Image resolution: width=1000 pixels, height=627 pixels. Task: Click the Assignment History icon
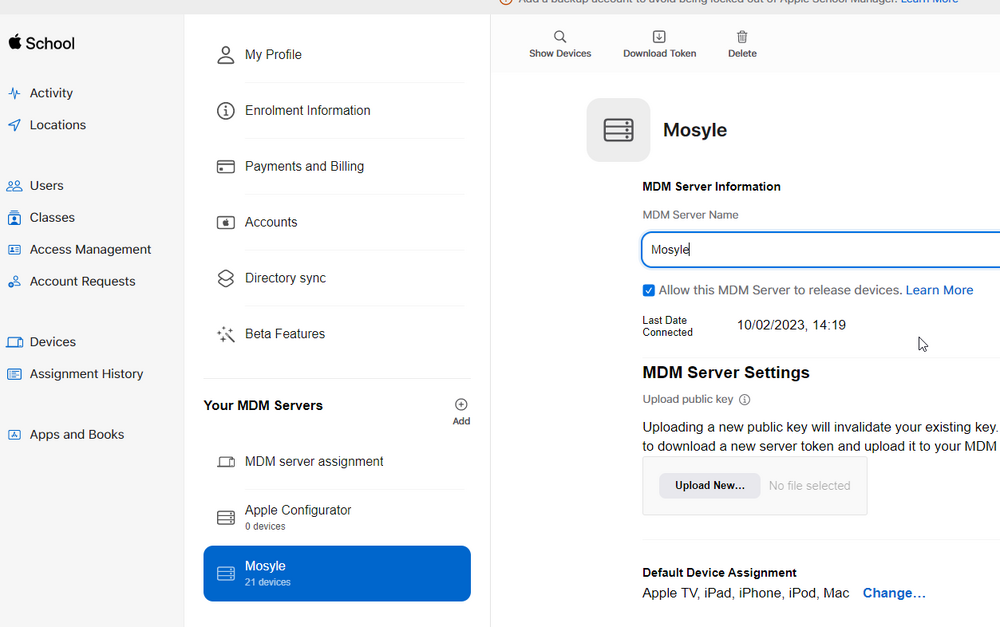(14, 374)
